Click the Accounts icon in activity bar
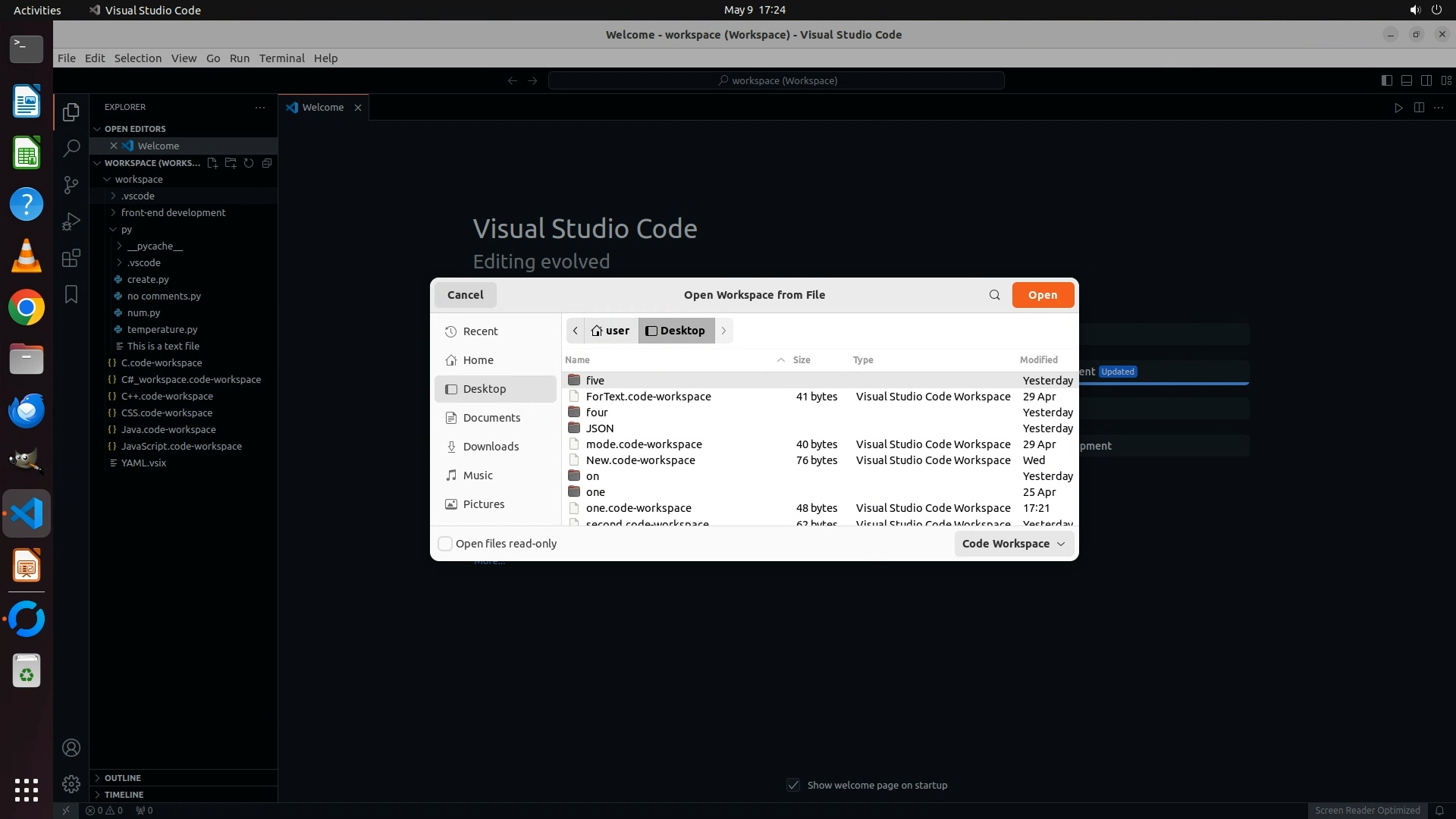1456x819 pixels. [71, 748]
